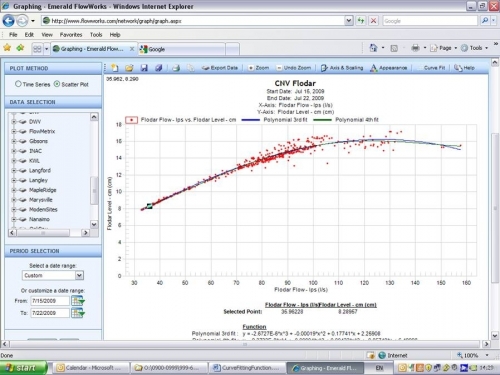
Task: Open the browser Help menu
Action: [x=115, y=35]
